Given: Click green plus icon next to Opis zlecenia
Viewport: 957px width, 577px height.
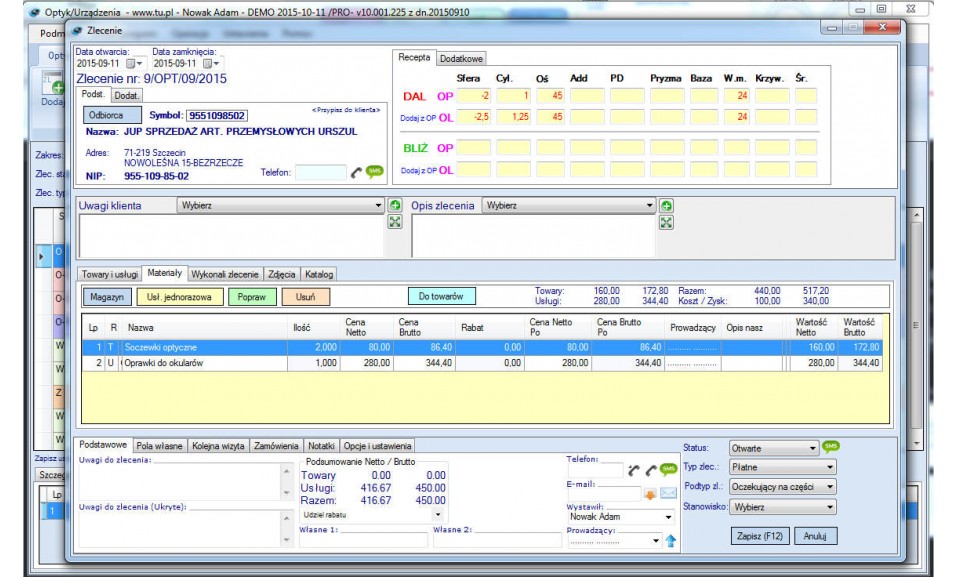Looking at the screenshot, I should pyautogui.click(x=666, y=206).
